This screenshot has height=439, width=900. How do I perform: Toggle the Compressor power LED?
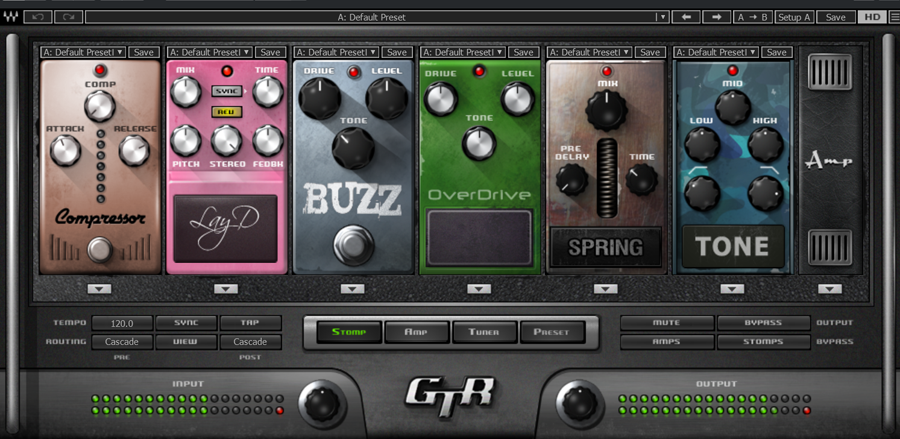click(x=100, y=70)
